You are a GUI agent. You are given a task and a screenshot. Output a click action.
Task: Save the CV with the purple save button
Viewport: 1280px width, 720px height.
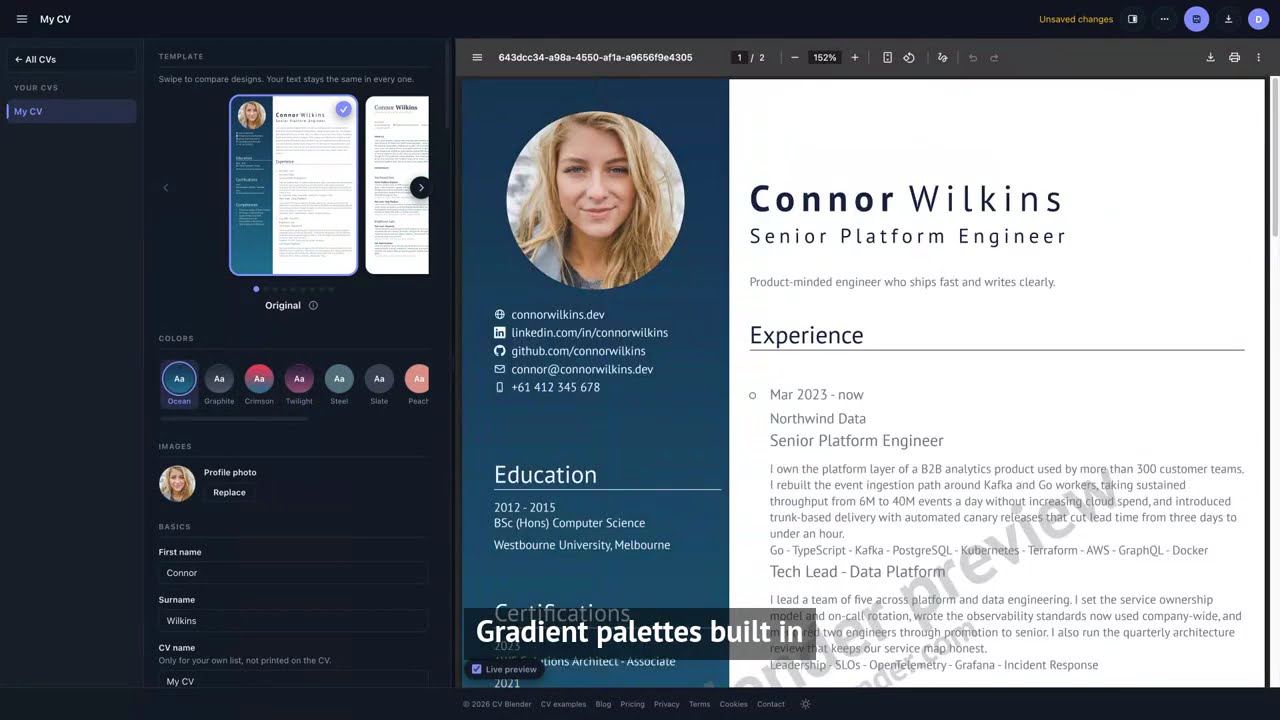[1196, 19]
